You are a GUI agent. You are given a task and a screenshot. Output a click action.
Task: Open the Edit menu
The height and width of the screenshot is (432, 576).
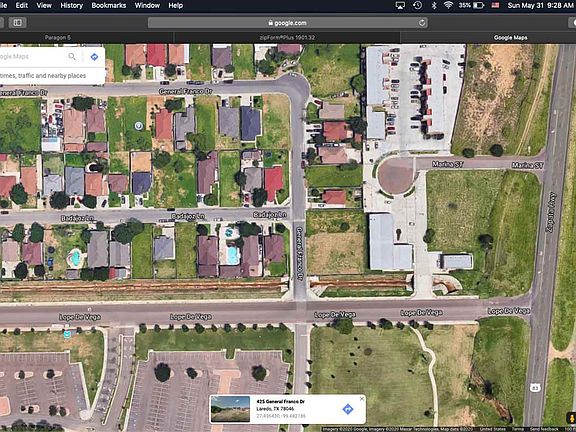pos(21,6)
